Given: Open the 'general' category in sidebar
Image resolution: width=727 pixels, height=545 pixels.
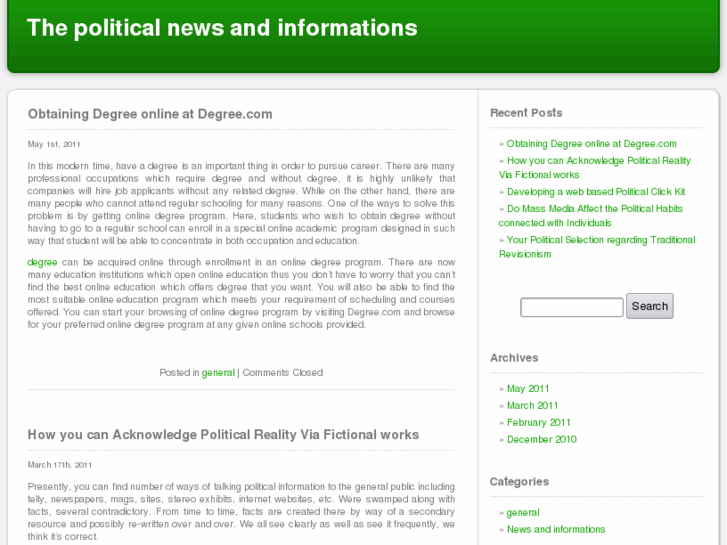Looking at the screenshot, I should click(523, 513).
